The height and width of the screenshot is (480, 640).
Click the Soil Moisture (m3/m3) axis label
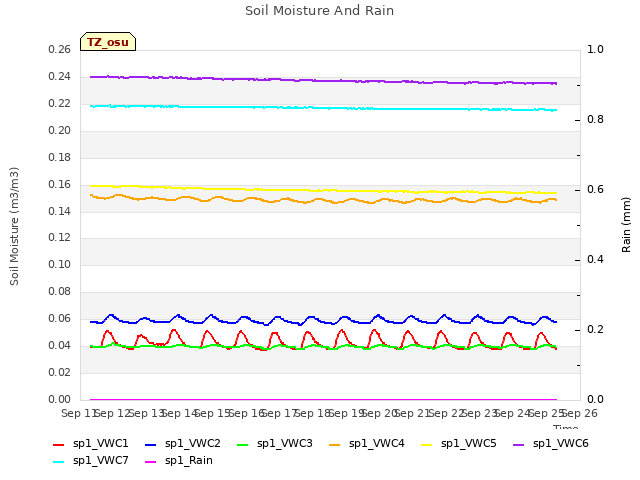pos(14,226)
